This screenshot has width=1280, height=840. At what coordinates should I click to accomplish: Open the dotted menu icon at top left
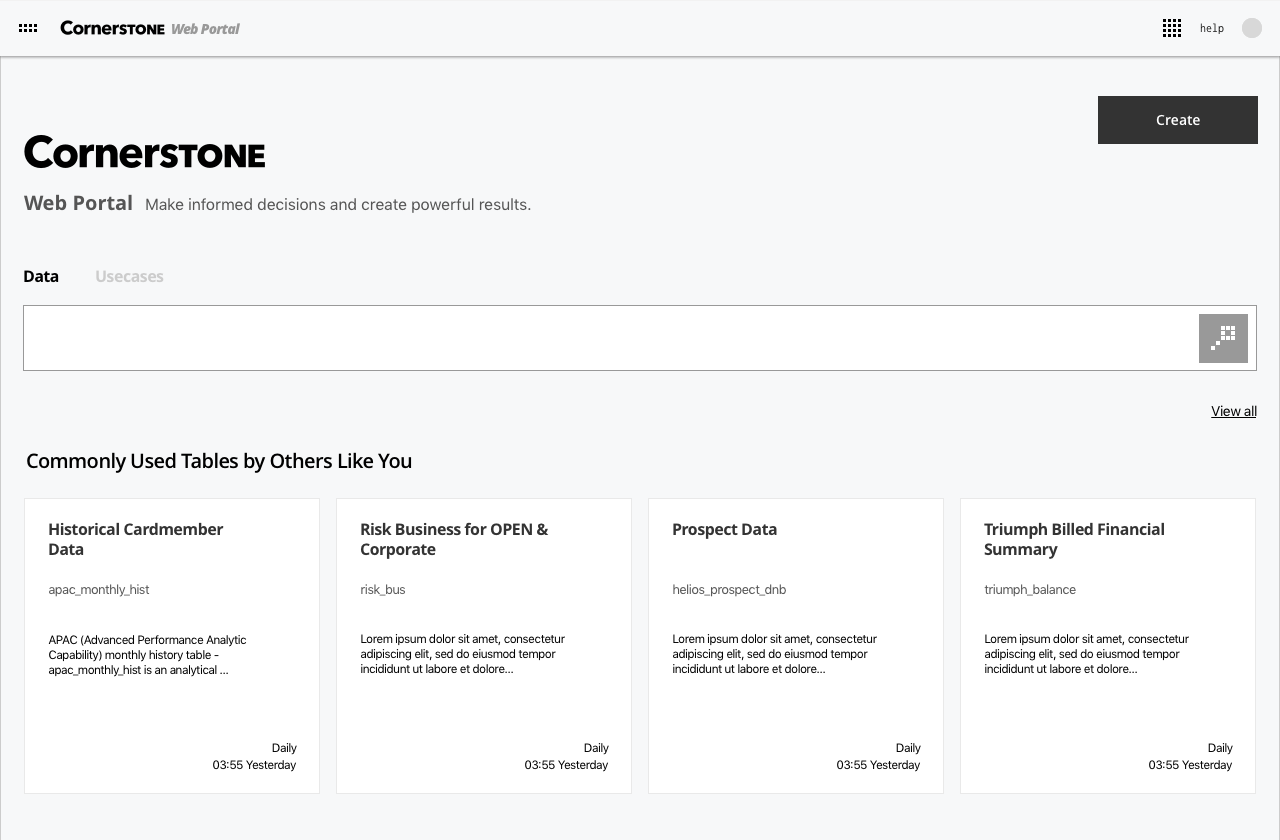[x=28, y=28]
